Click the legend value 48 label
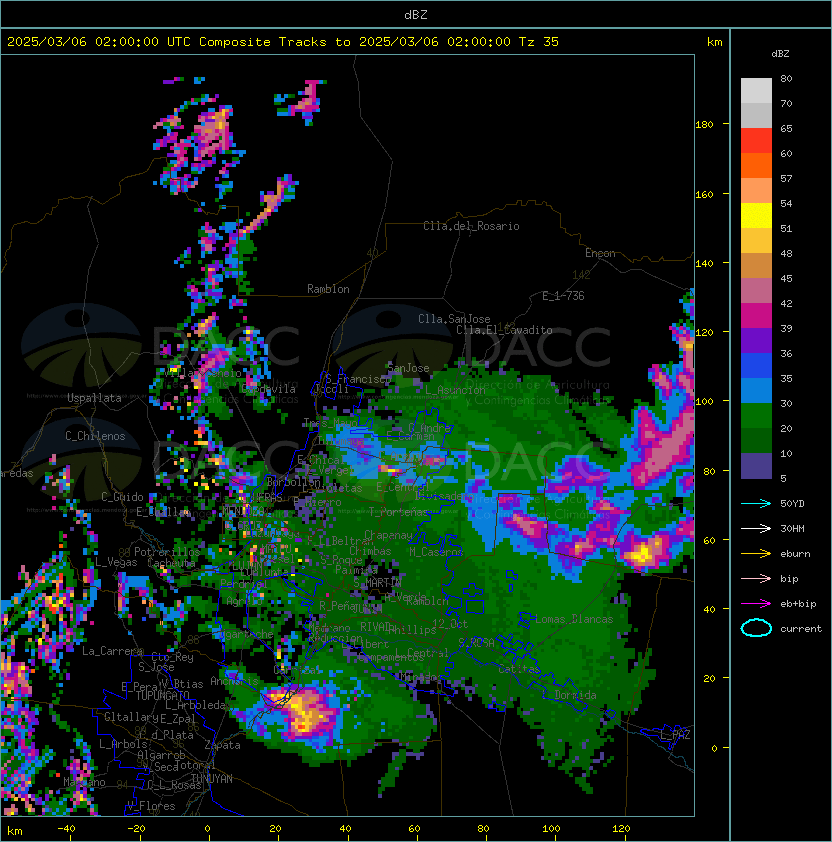Image resolution: width=832 pixels, height=842 pixels. (x=786, y=253)
